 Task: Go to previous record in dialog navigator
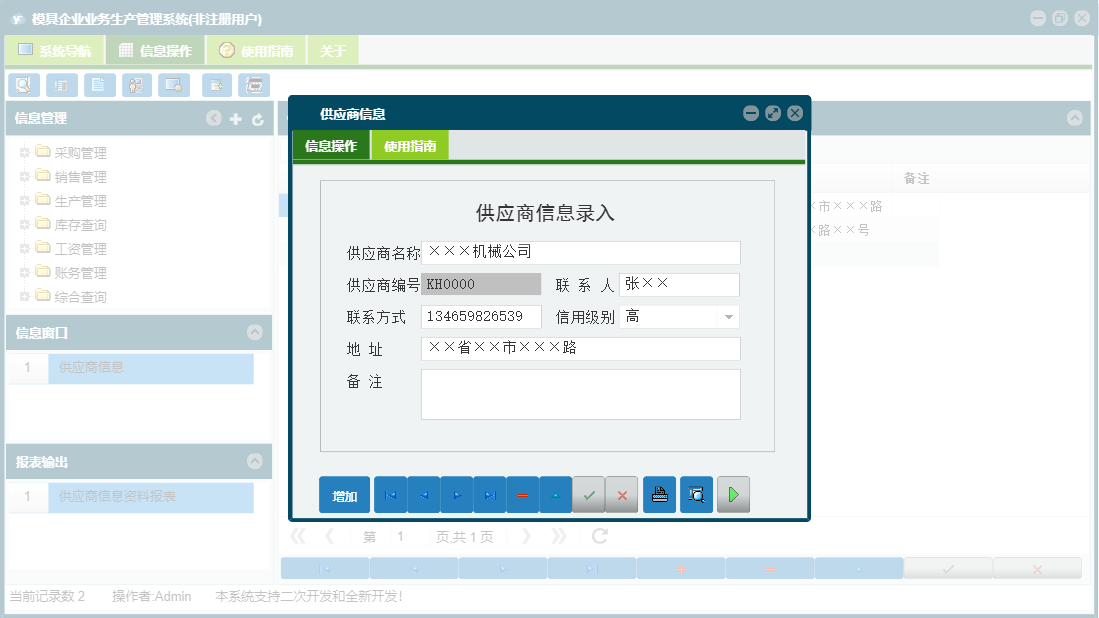click(x=424, y=495)
